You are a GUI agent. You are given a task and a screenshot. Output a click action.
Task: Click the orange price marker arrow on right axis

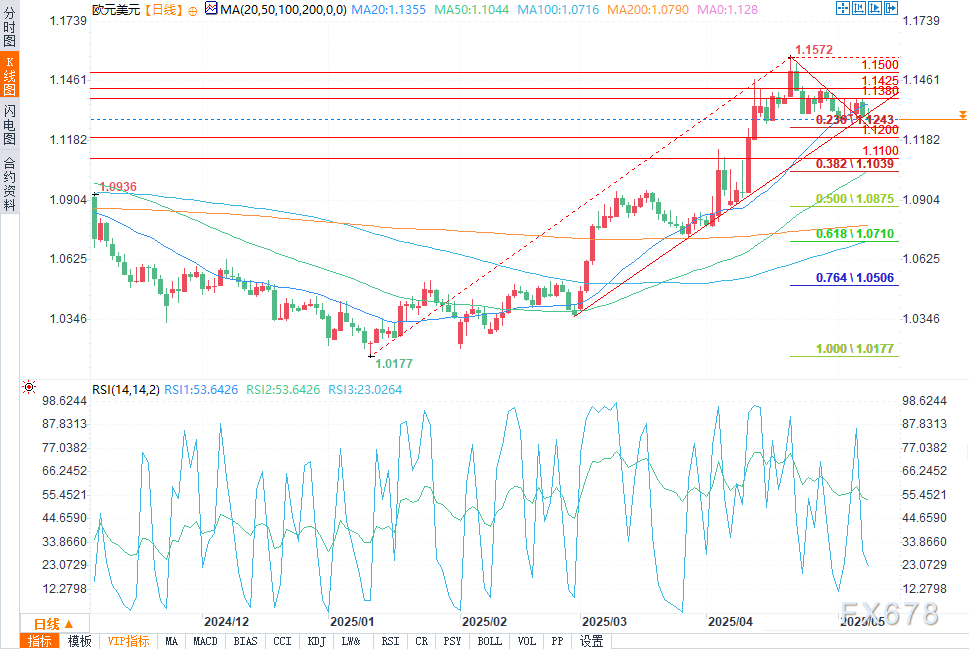tap(962, 115)
